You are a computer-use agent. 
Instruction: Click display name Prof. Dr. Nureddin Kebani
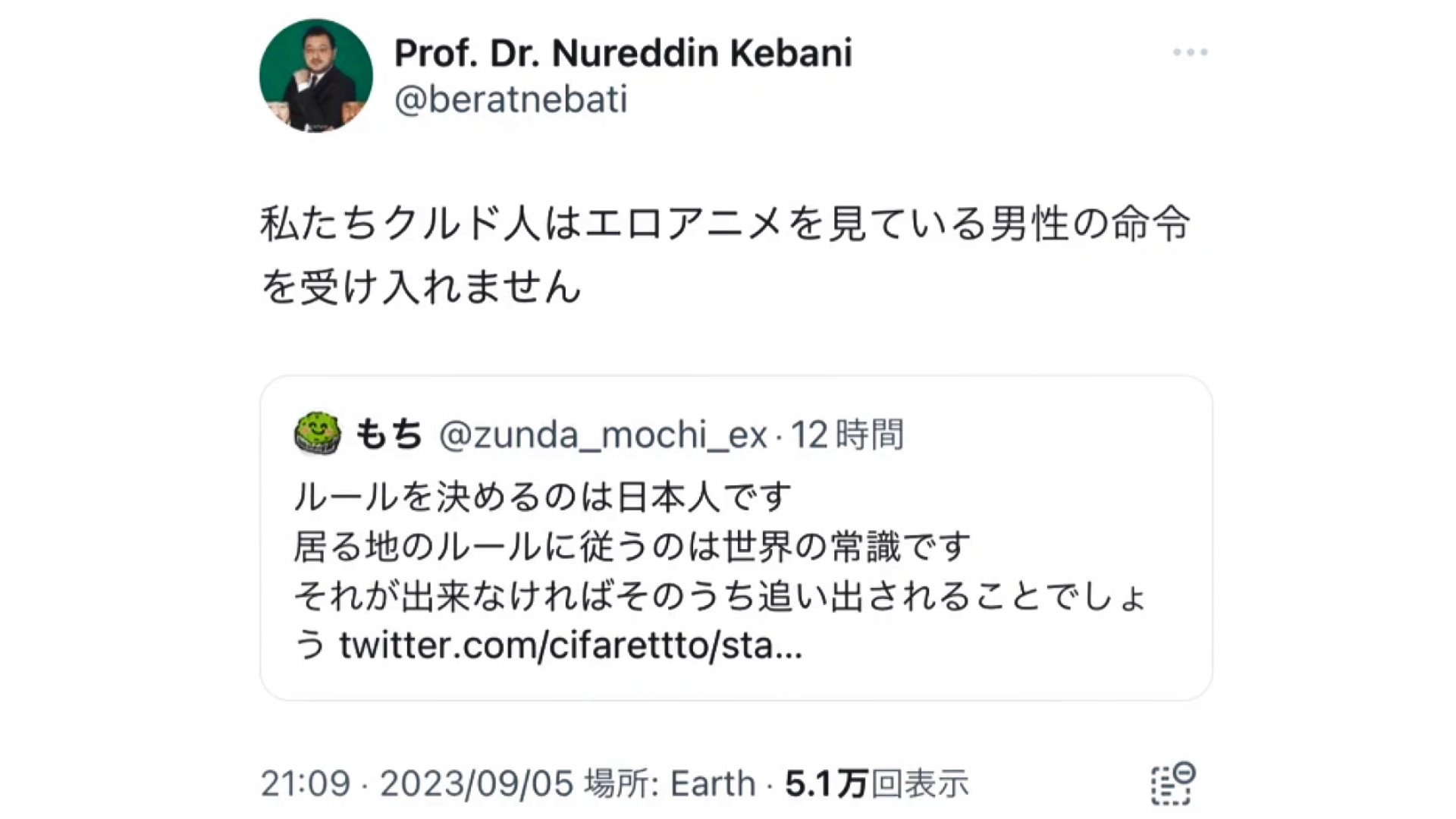pyautogui.click(x=623, y=53)
